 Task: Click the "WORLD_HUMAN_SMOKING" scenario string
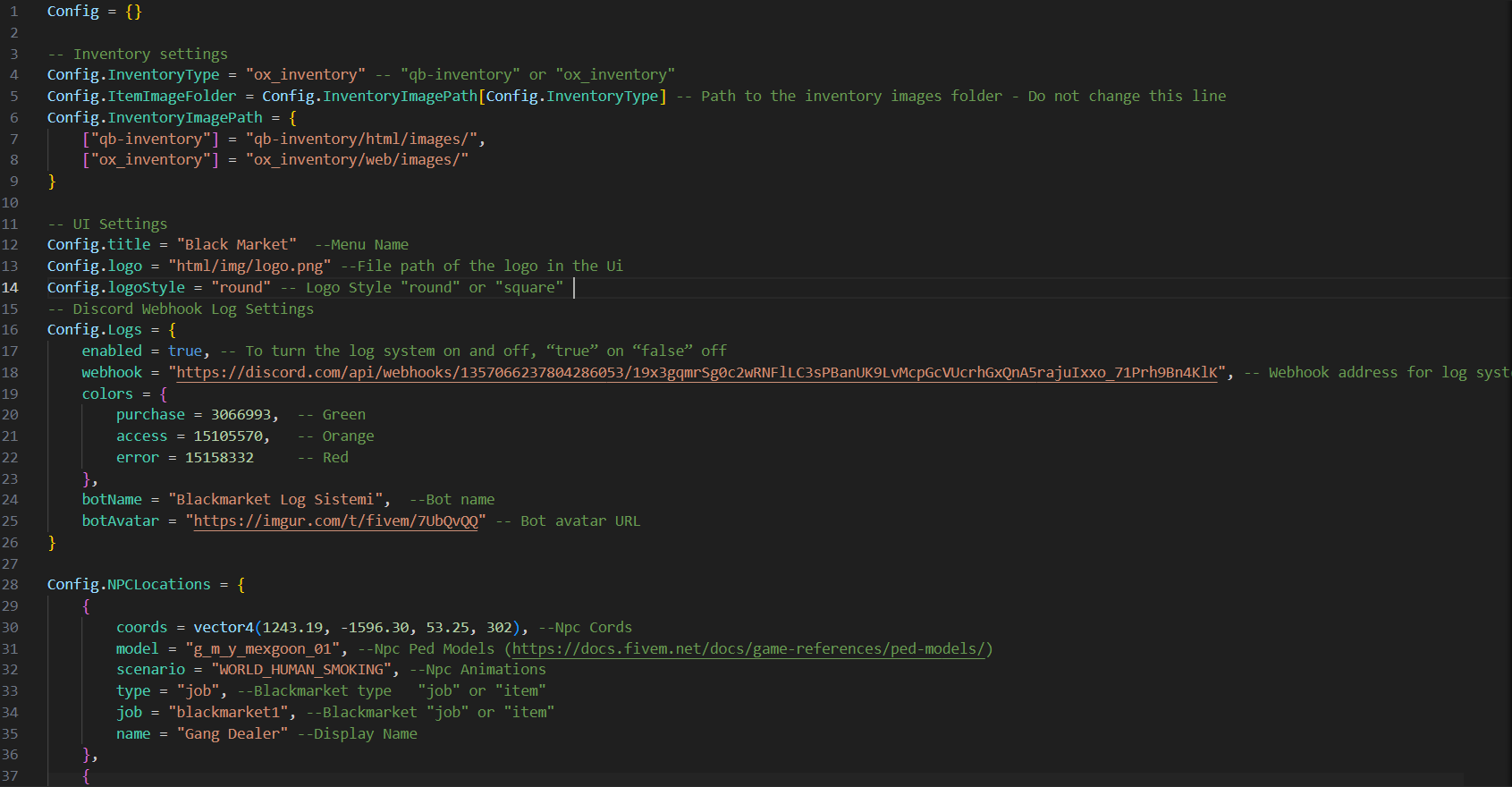coord(301,669)
